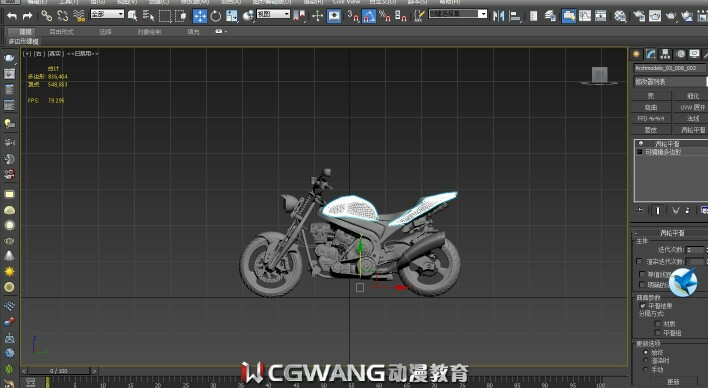The height and width of the screenshot is (388, 708).
Task: Expand the 可编辑多边形 stack entry
Action: [639, 152]
